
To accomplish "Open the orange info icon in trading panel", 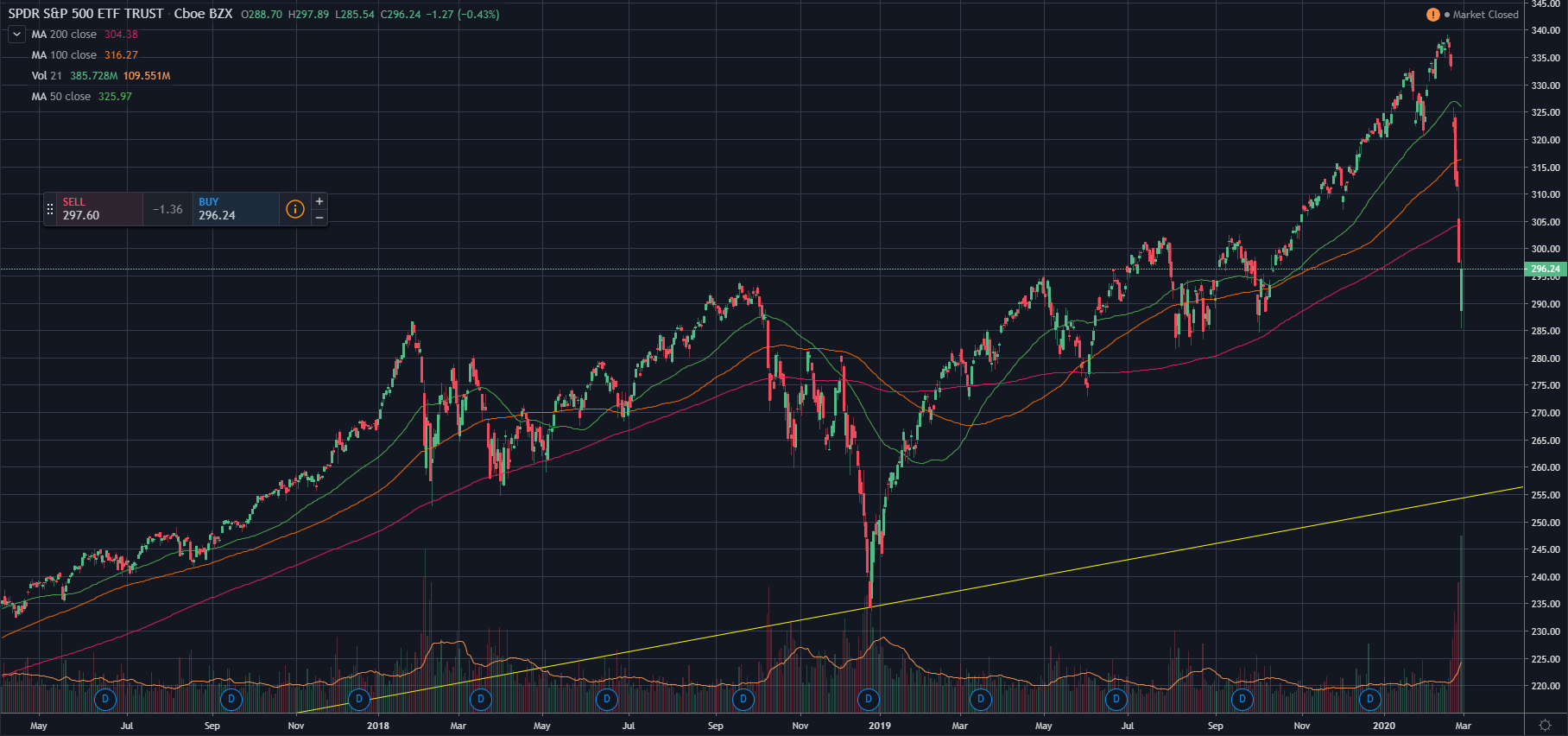I will 295,209.
